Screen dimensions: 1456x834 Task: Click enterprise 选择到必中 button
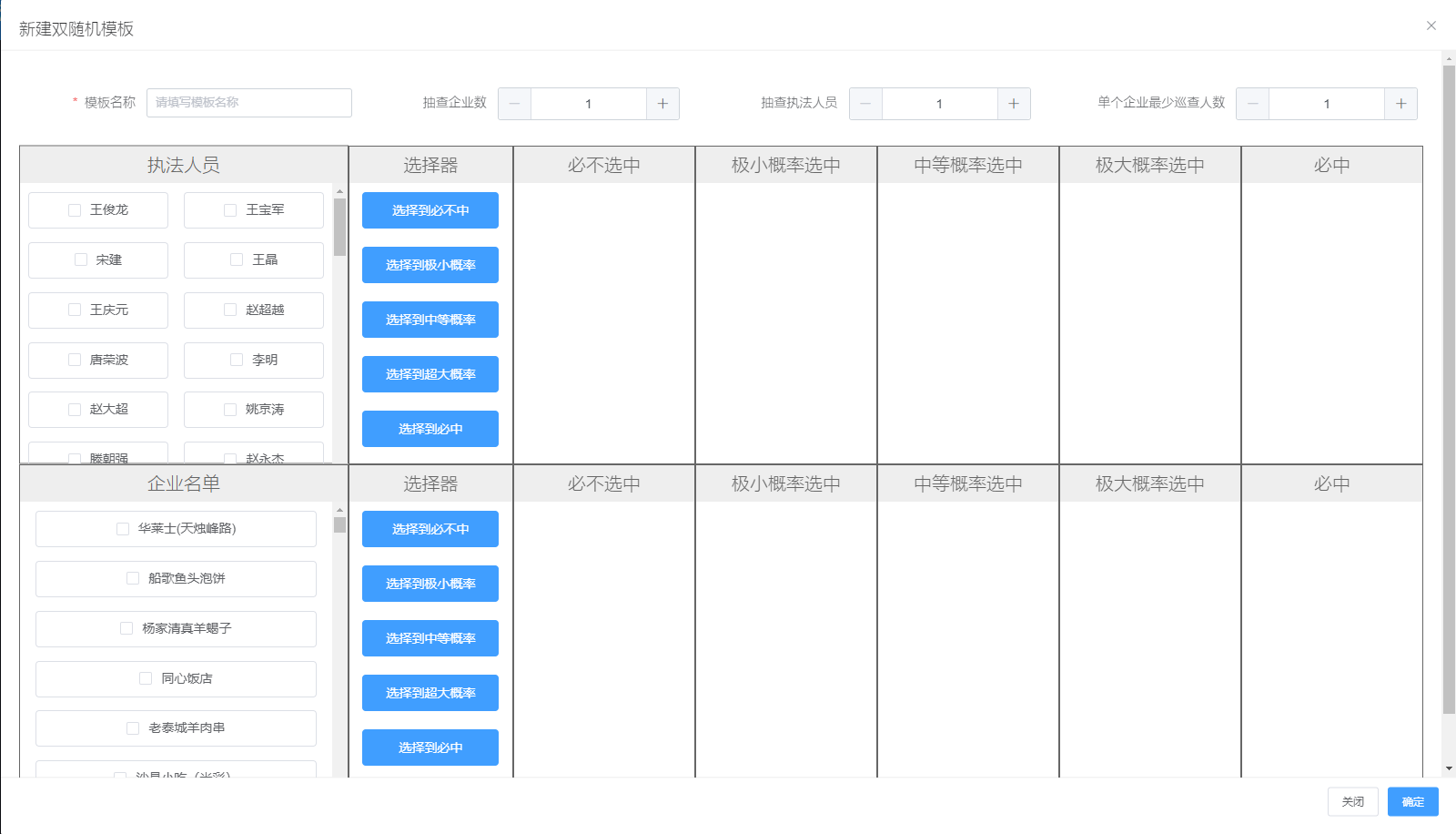[430, 748]
